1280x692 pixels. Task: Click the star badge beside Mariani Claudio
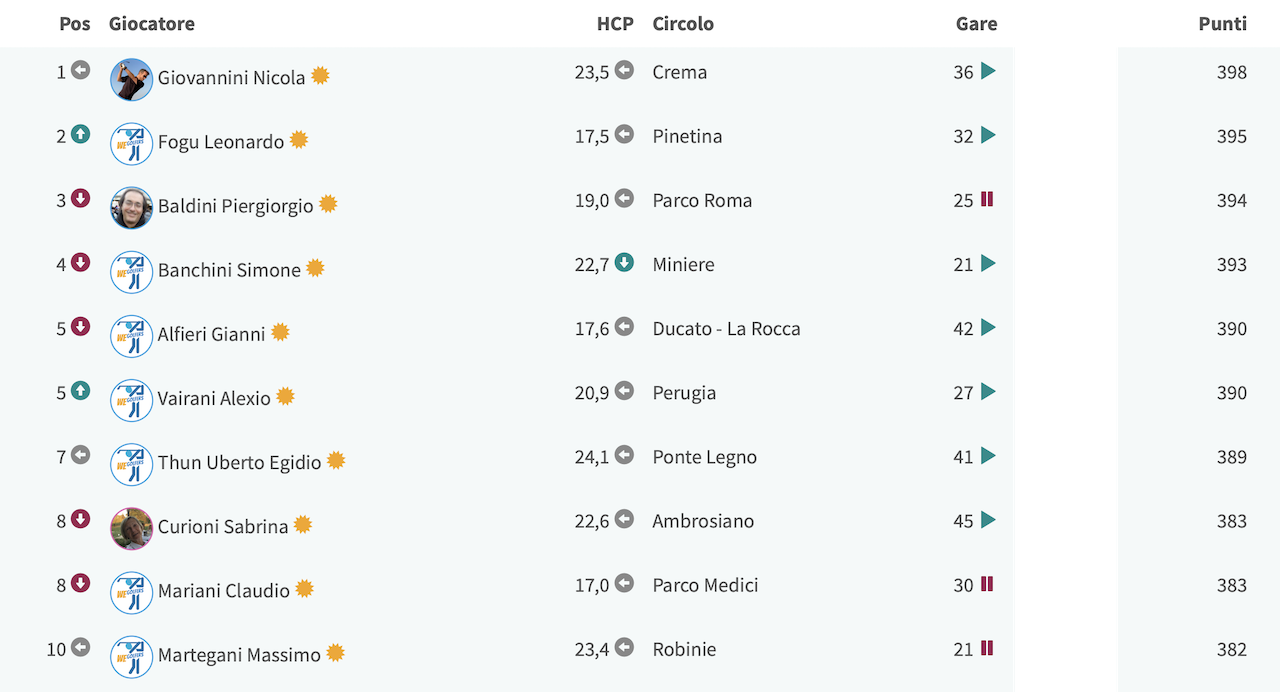click(305, 589)
